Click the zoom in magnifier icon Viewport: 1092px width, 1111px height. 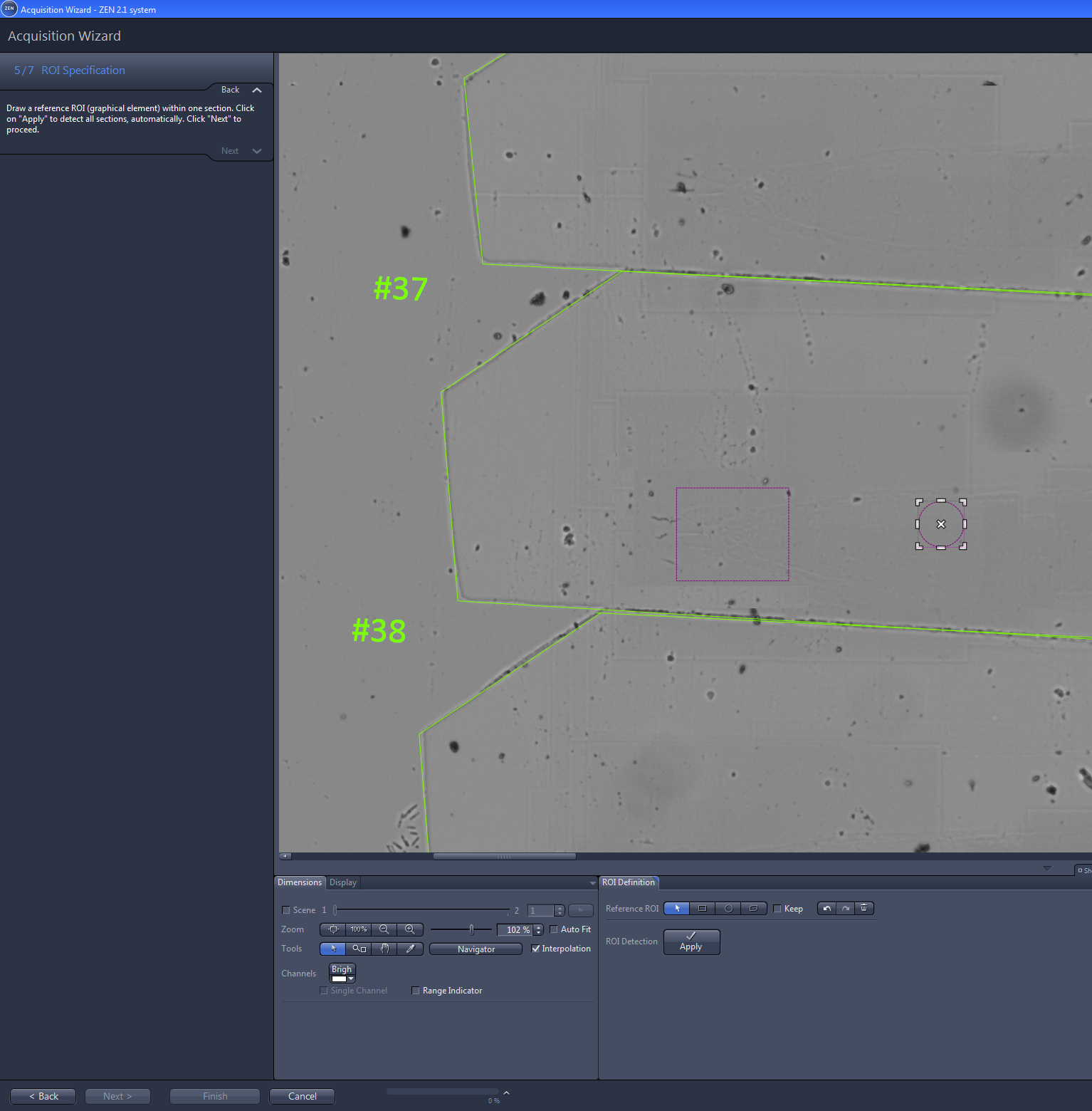[x=409, y=929]
